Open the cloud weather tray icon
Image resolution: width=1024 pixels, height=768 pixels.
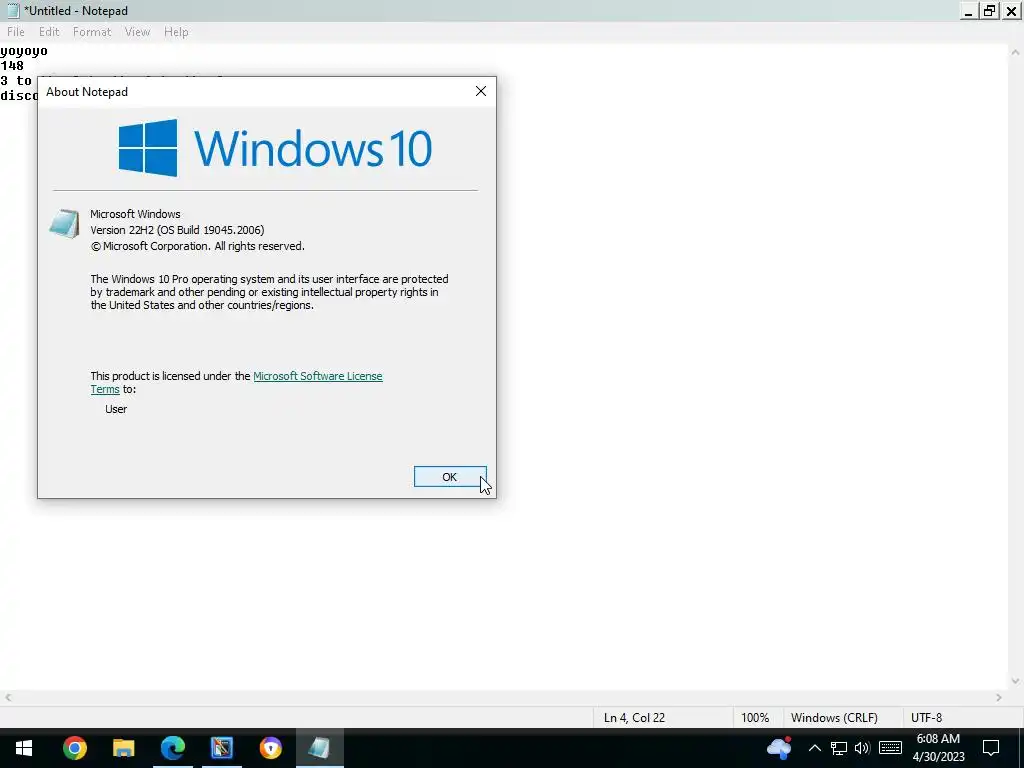coord(779,748)
